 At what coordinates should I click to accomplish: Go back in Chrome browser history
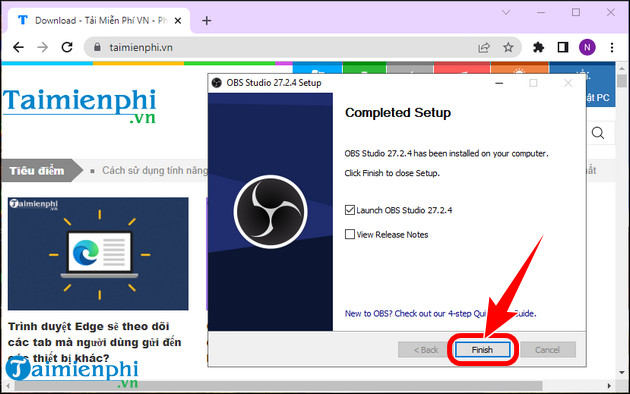(18, 47)
